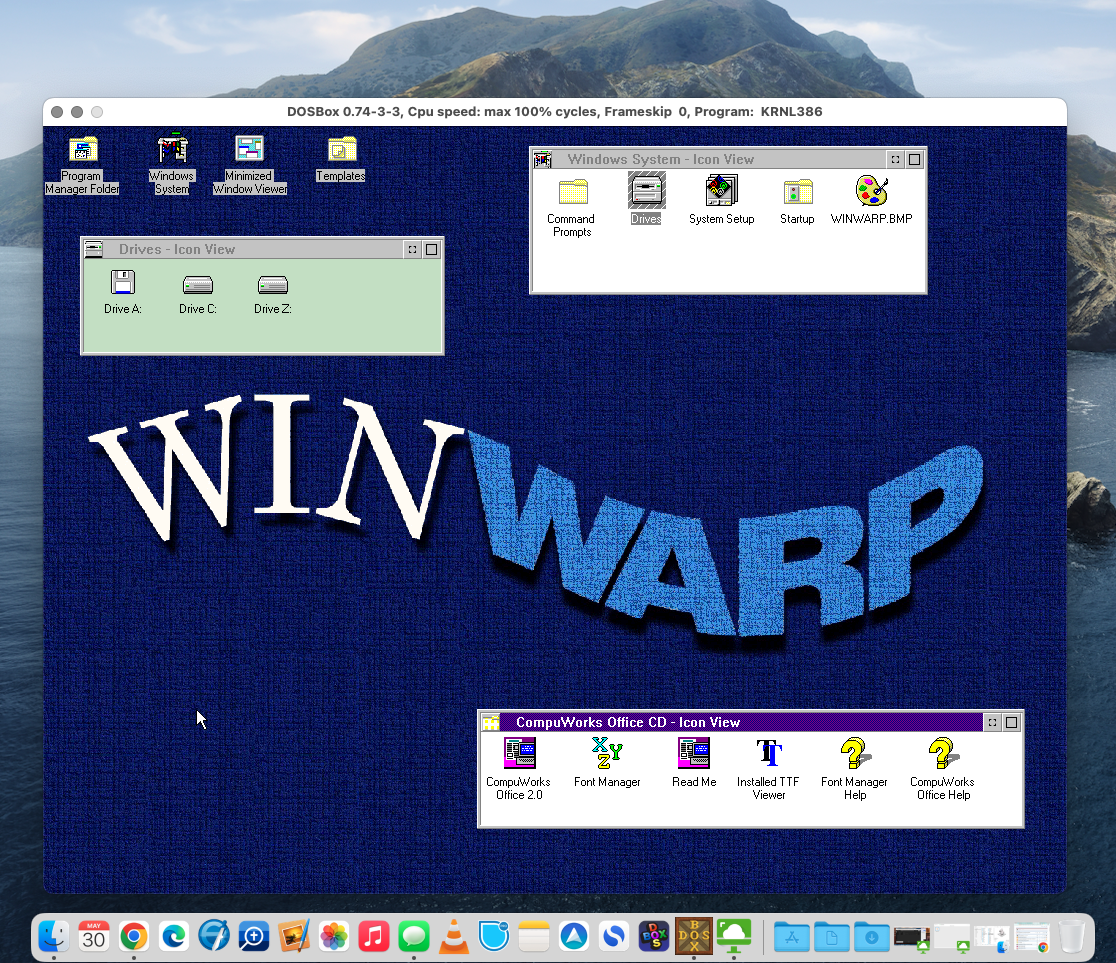Open the Trash in the Dock
The image size is (1116, 963).
(x=1071, y=935)
